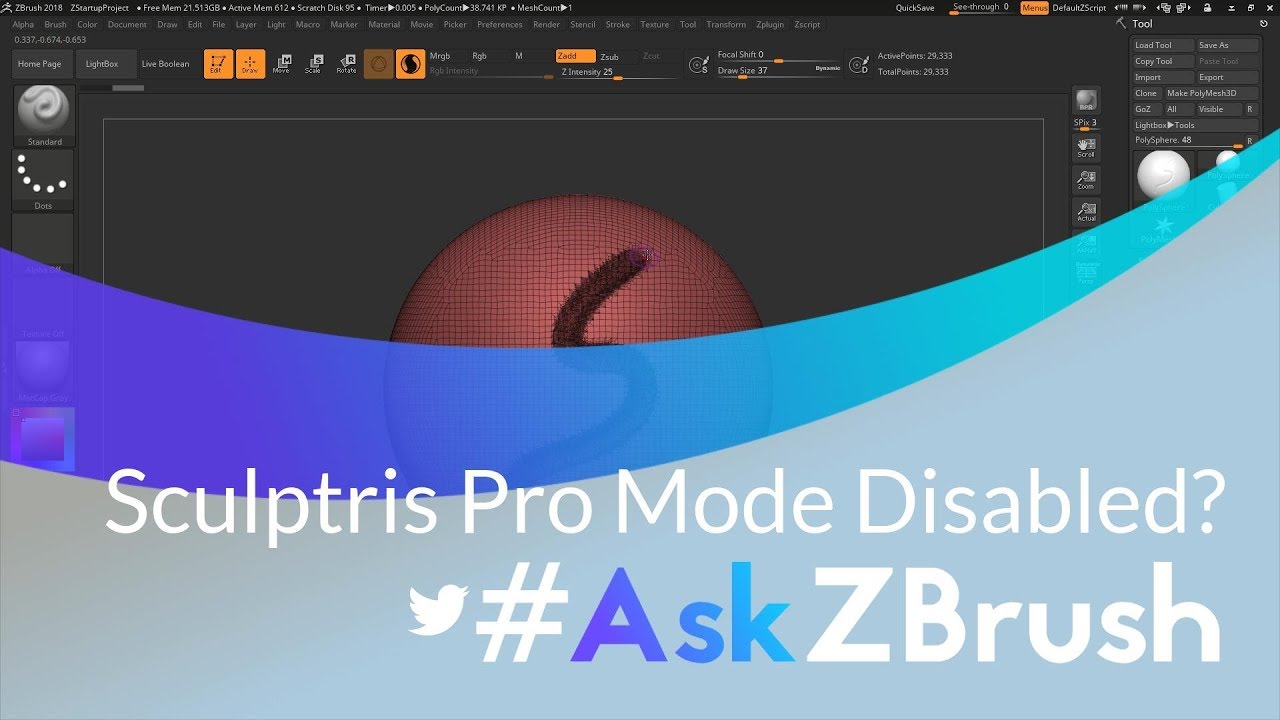Click QuickSave
This screenshot has height=720, width=1280.
point(915,7)
